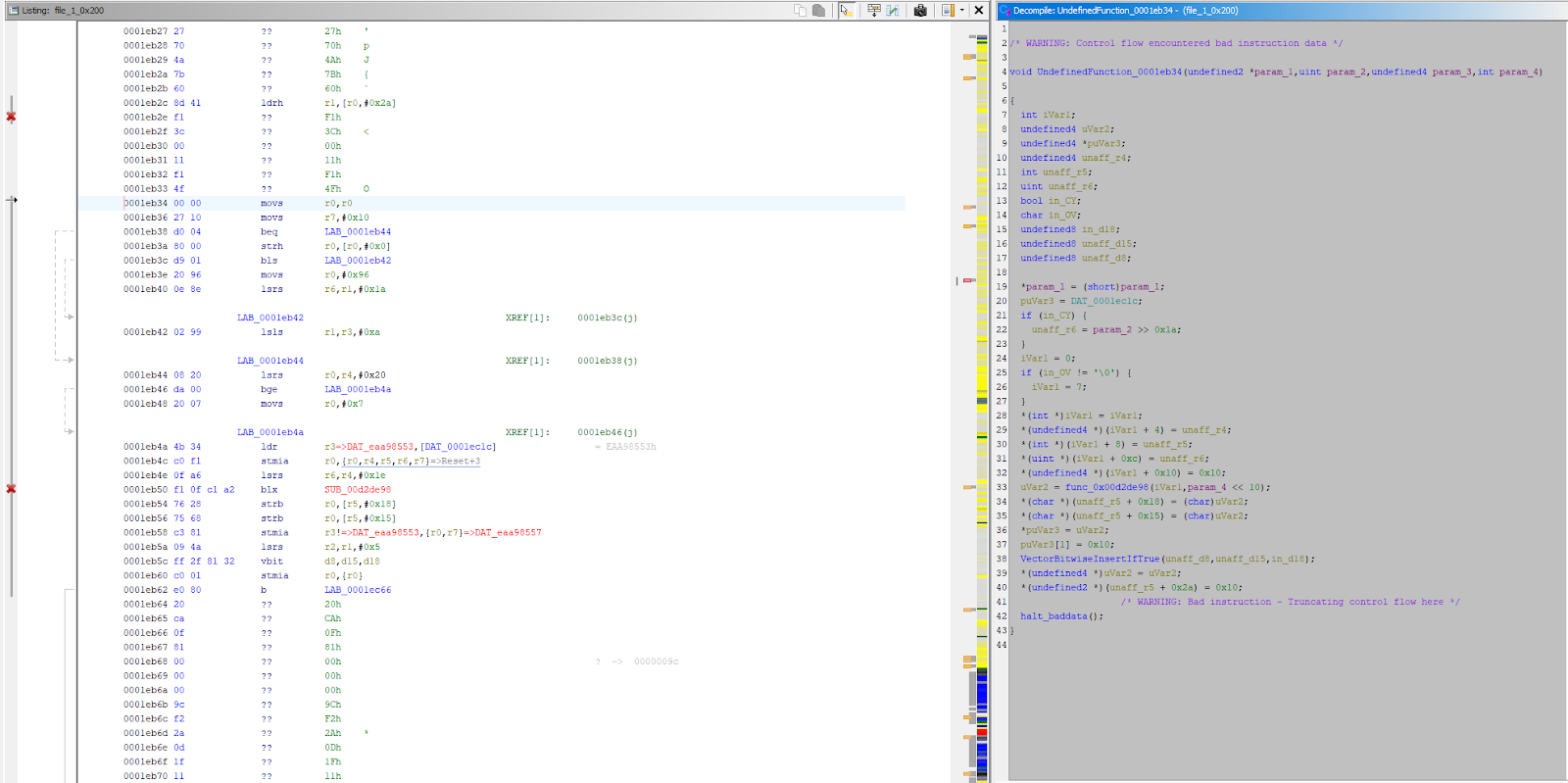Click XREF 0001eb38(j) reference
The height and width of the screenshot is (783, 1568).
point(608,361)
